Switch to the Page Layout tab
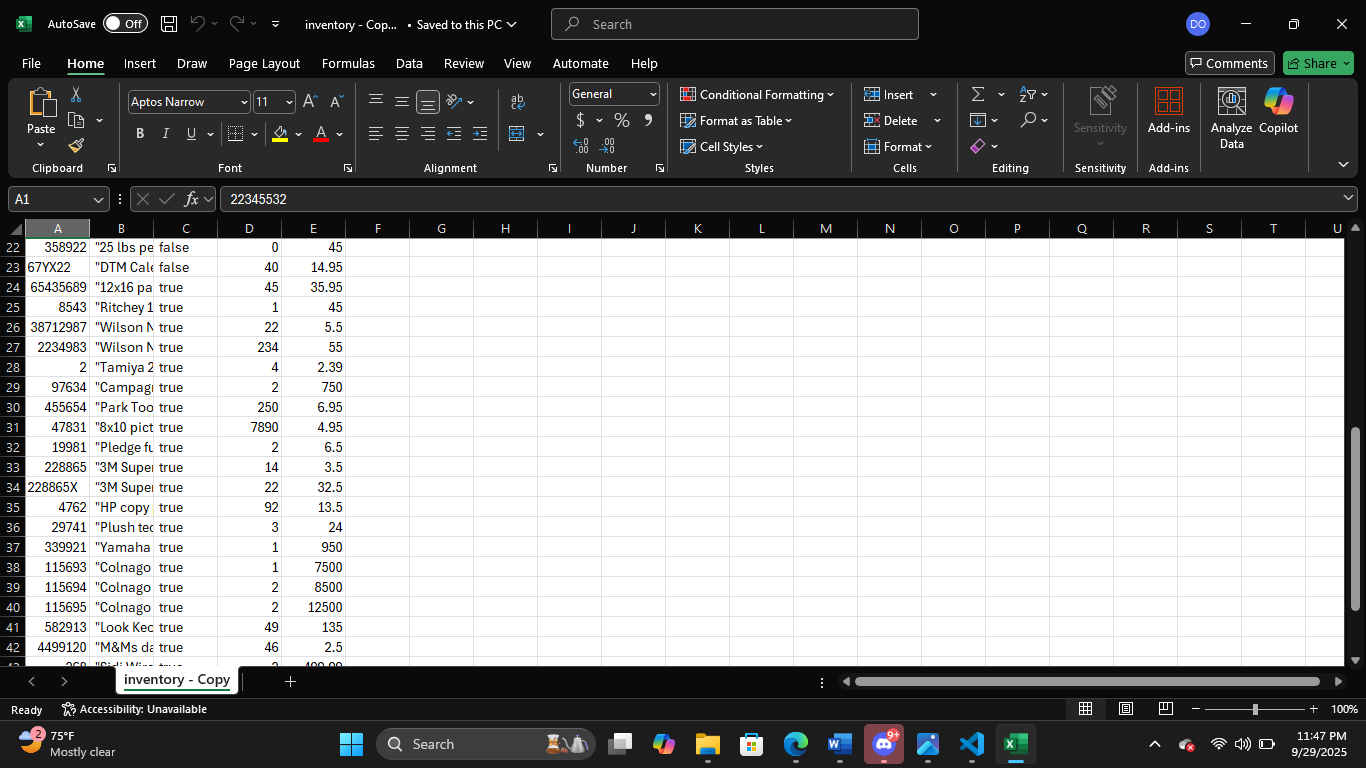Image resolution: width=1366 pixels, height=768 pixels. 264,63
